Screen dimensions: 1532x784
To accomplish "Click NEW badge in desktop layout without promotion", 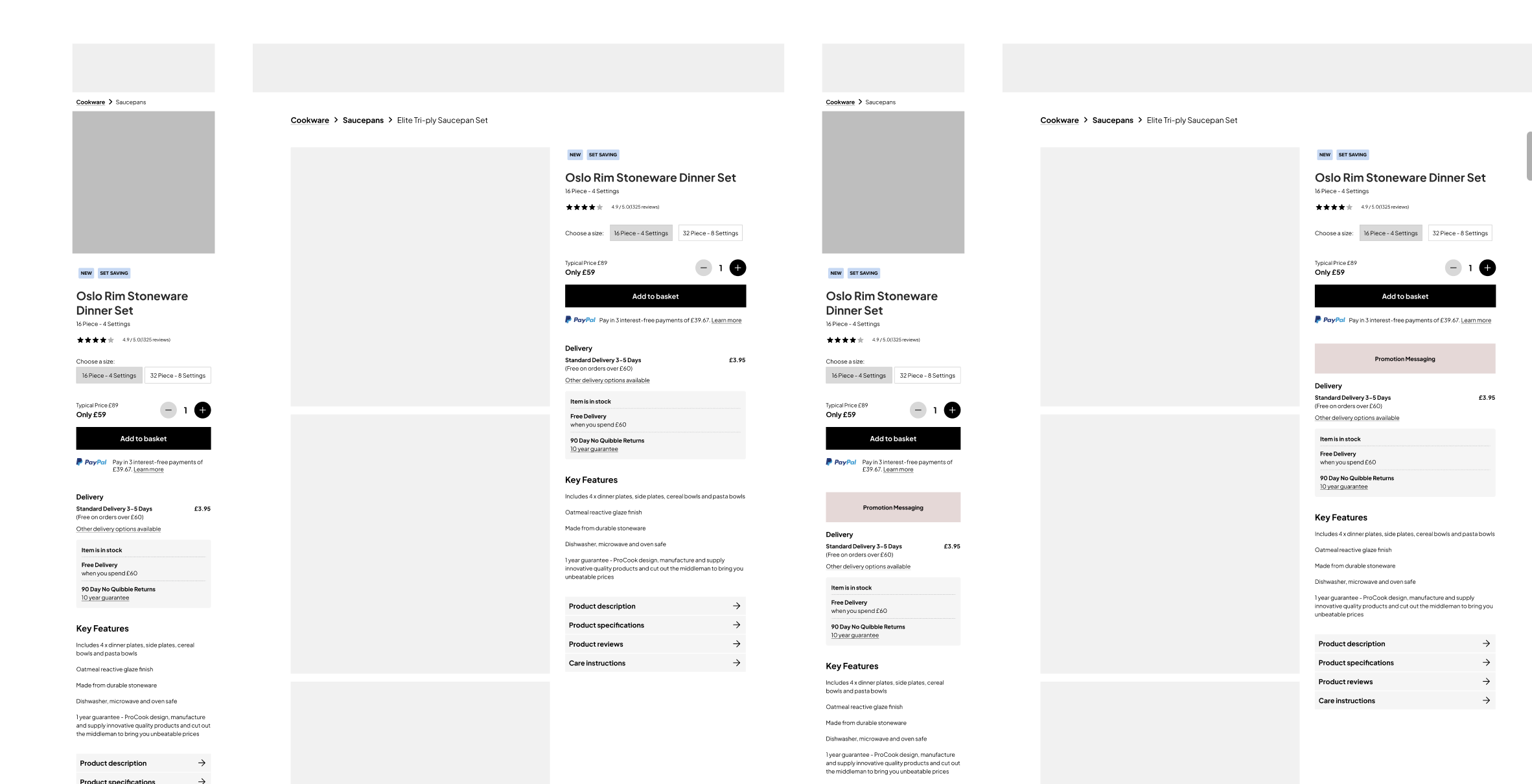I will (575, 155).
